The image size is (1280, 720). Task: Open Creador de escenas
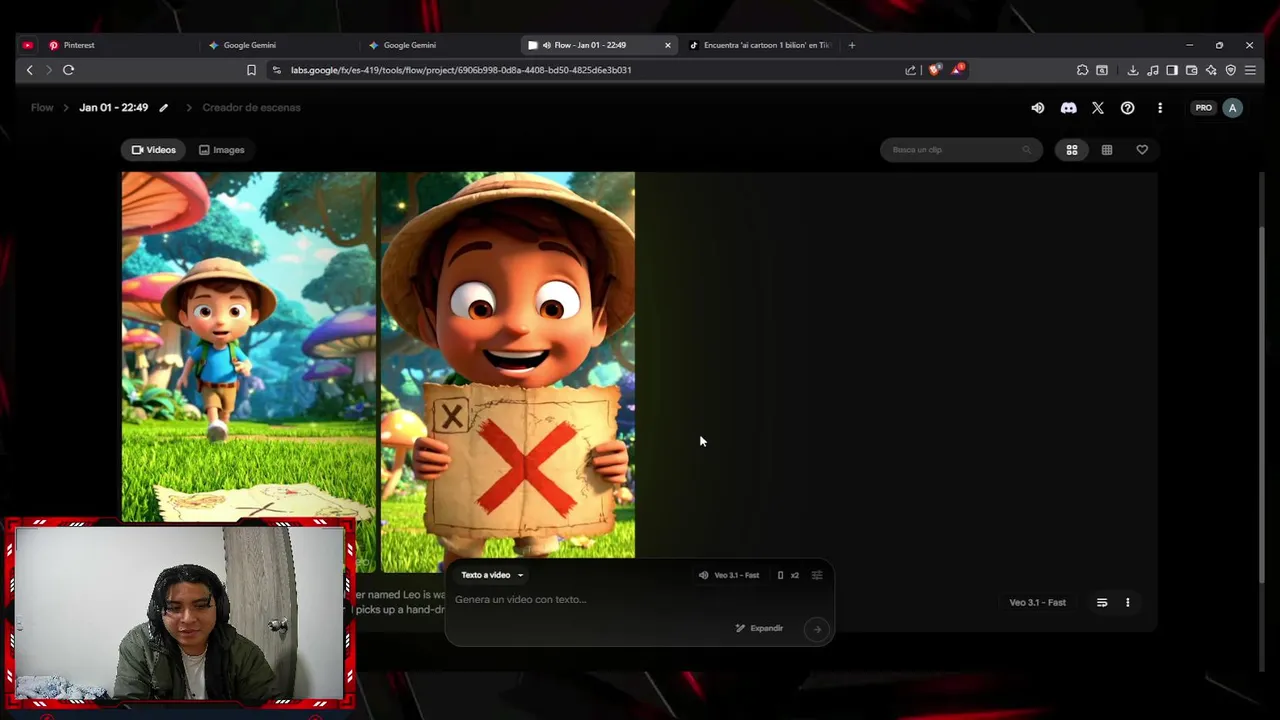click(x=251, y=108)
